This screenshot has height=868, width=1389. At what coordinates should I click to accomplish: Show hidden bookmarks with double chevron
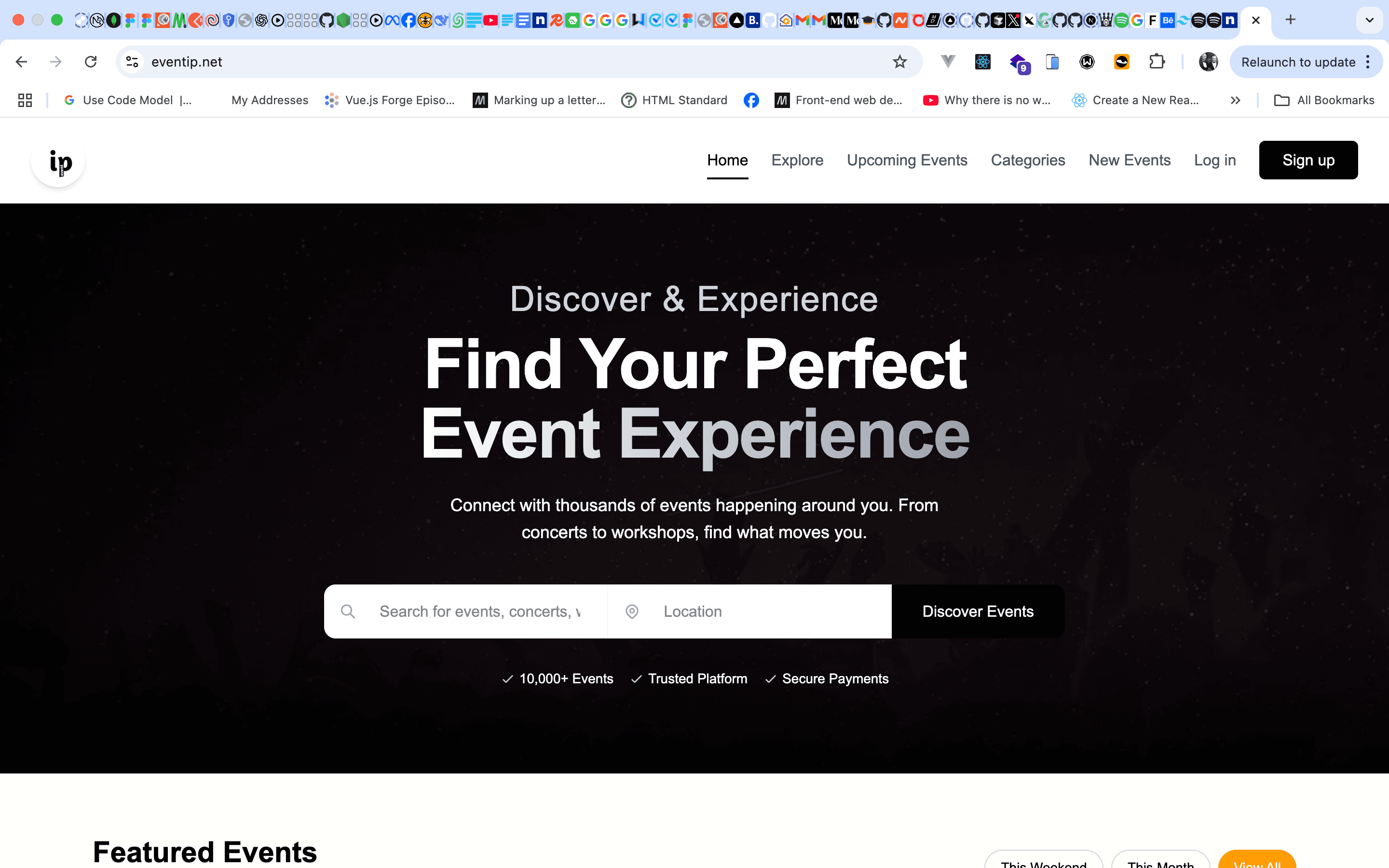(x=1235, y=100)
